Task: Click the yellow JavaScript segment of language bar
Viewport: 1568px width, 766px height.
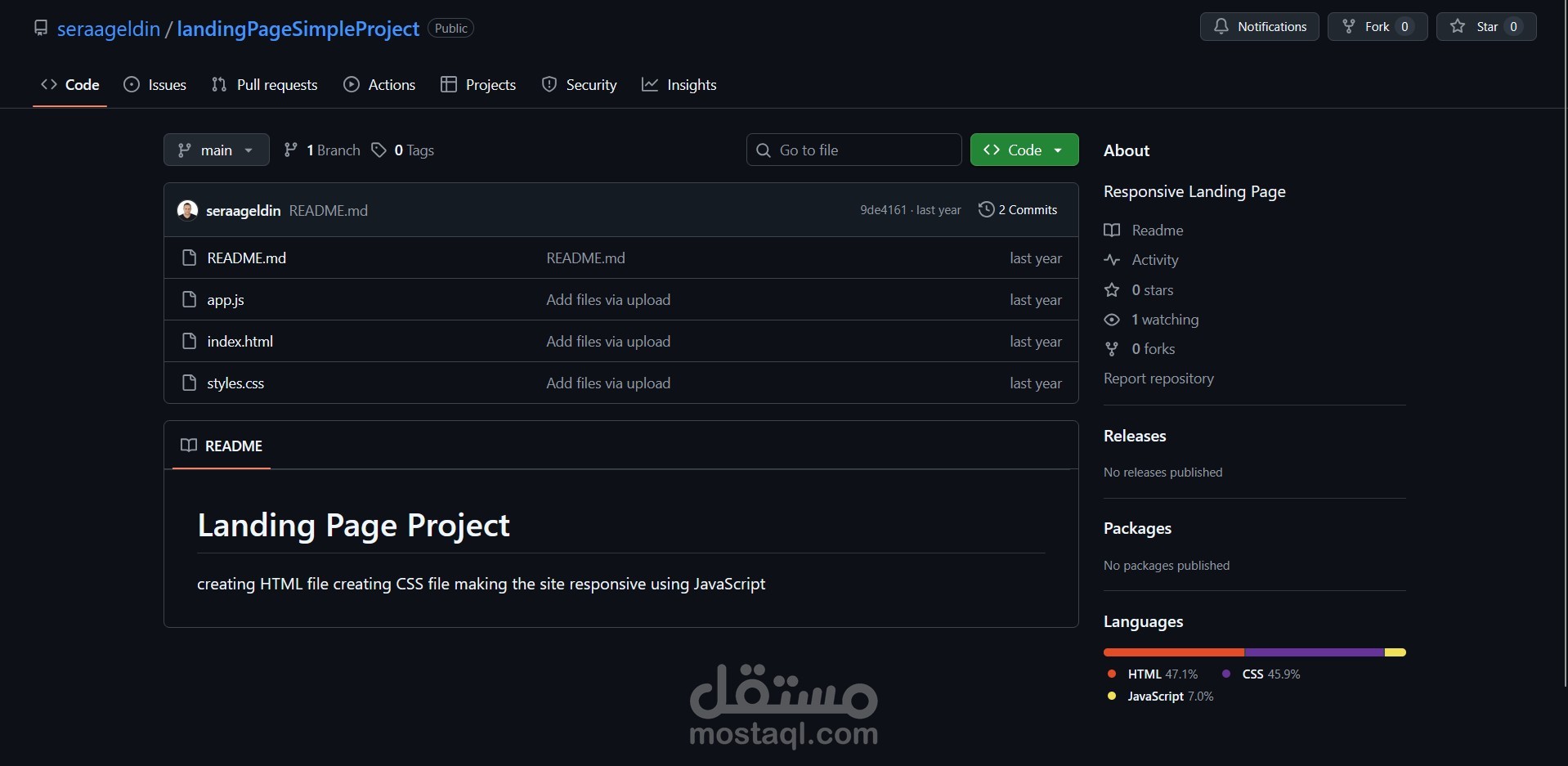Action: pyautogui.click(x=1396, y=652)
